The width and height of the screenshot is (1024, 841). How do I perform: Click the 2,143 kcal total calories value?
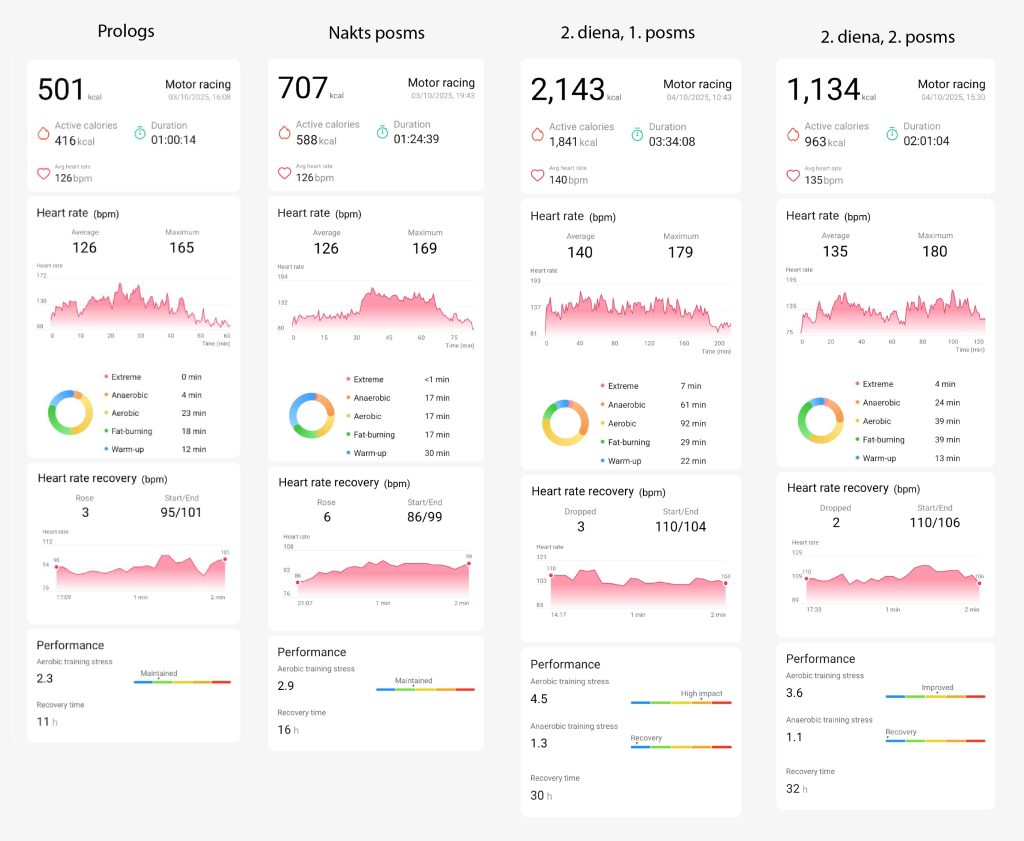coord(567,91)
